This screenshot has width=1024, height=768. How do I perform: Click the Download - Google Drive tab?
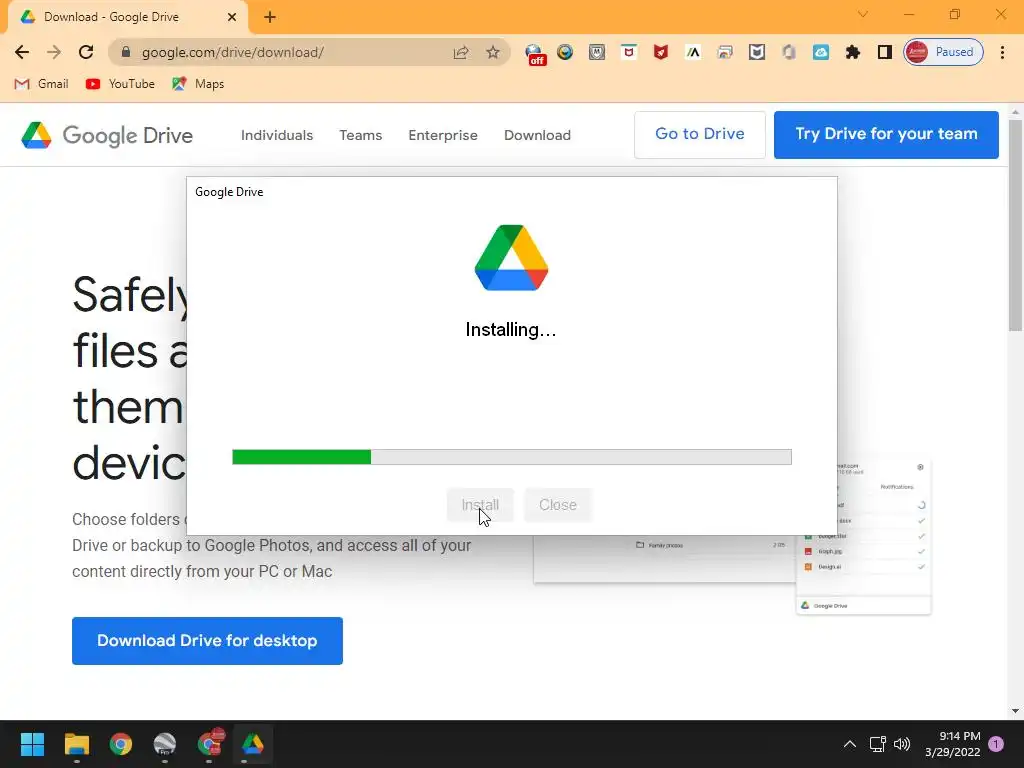coord(128,18)
